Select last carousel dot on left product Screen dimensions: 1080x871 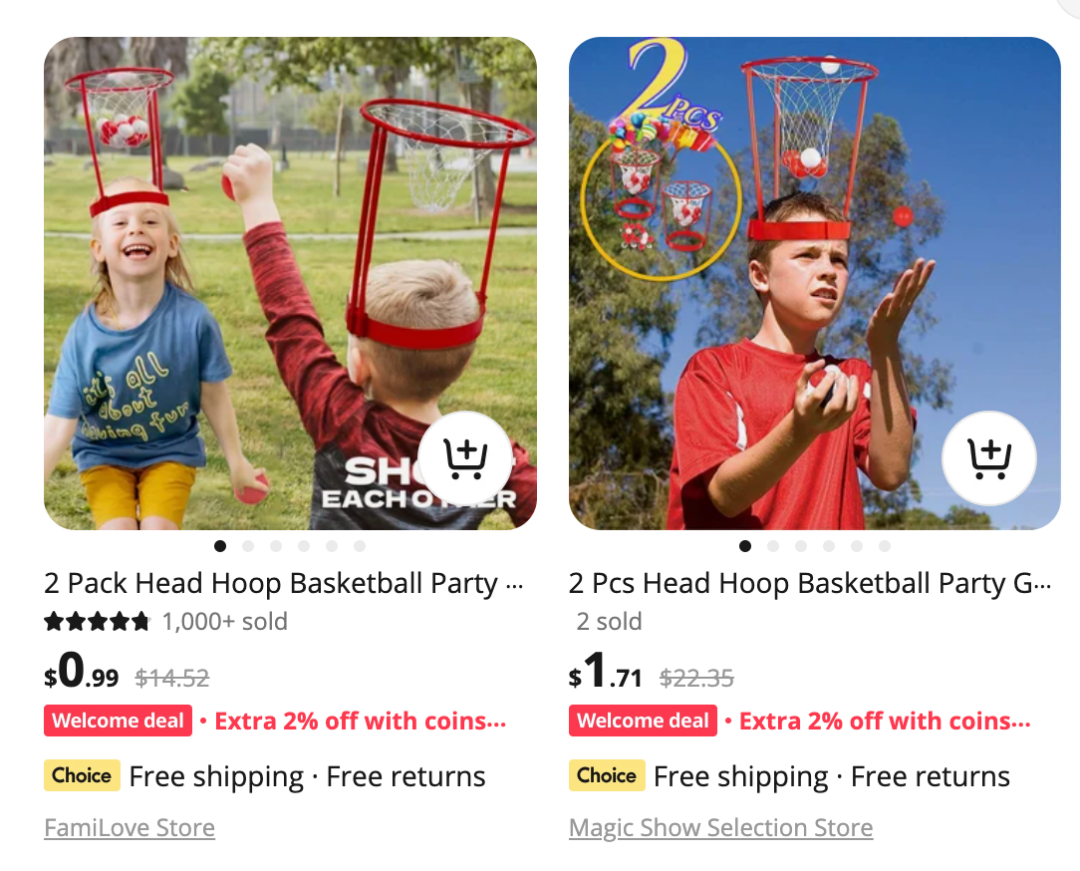pos(360,546)
